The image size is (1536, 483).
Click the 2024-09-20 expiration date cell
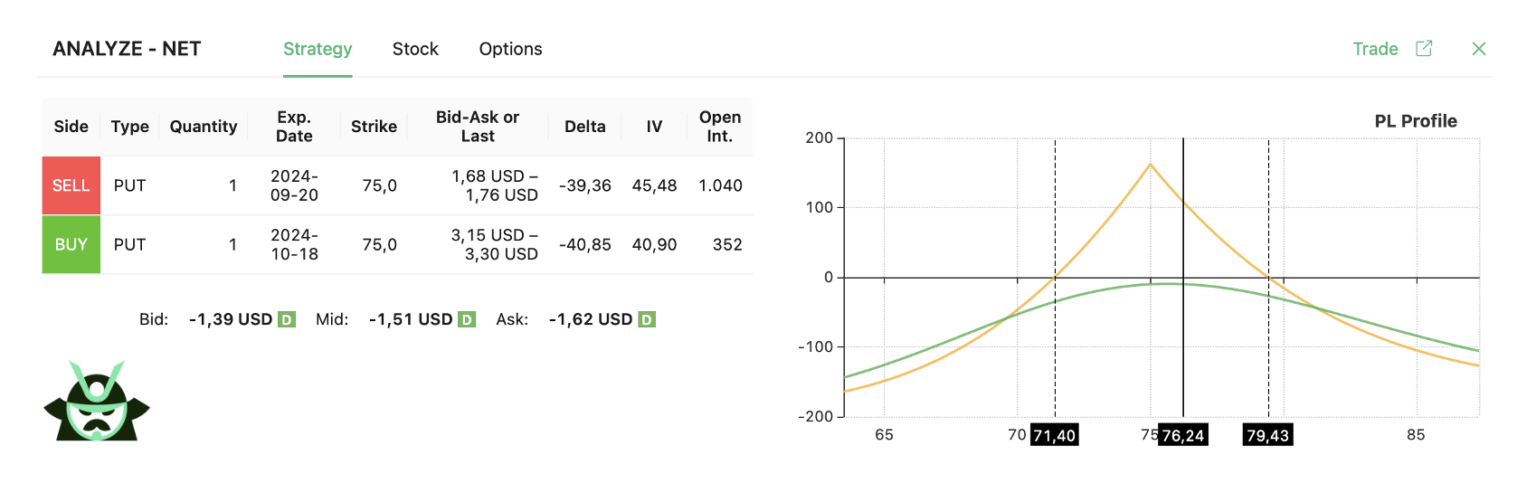pos(294,185)
